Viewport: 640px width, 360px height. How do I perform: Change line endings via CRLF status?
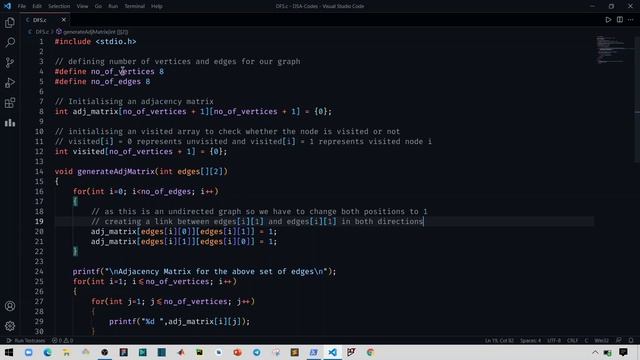572,340
